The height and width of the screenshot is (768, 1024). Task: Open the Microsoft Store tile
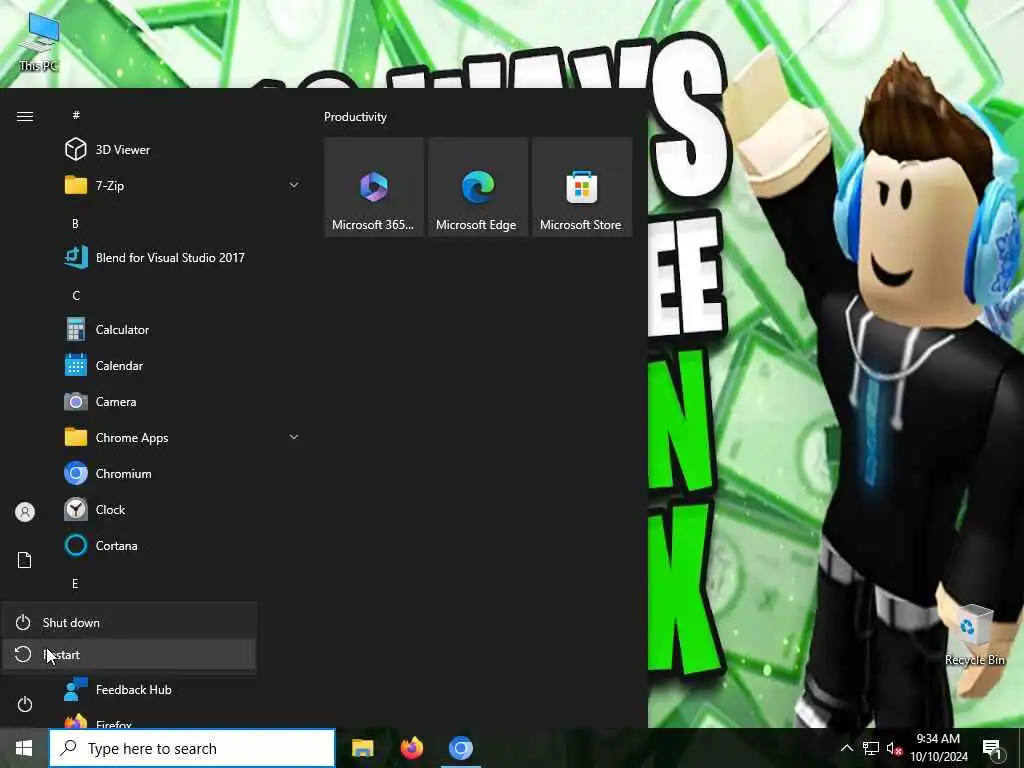pyautogui.click(x=581, y=187)
